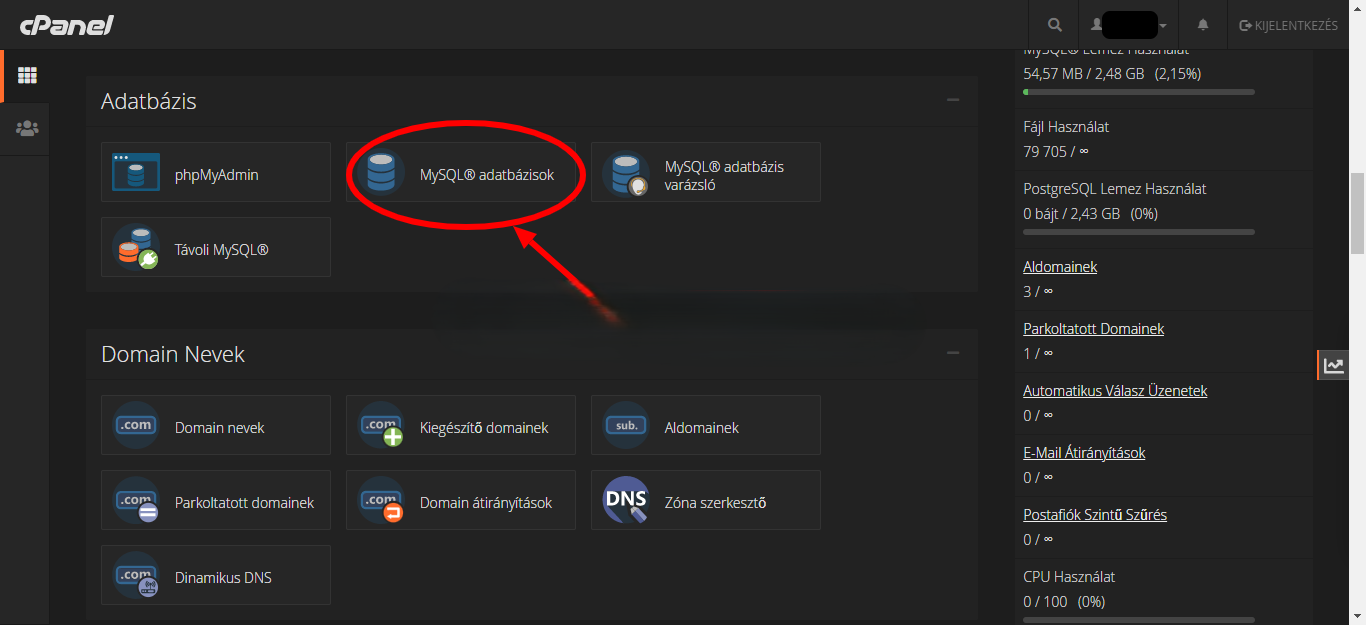Click the MySQL® adatbázis varázsló label

tap(725, 176)
